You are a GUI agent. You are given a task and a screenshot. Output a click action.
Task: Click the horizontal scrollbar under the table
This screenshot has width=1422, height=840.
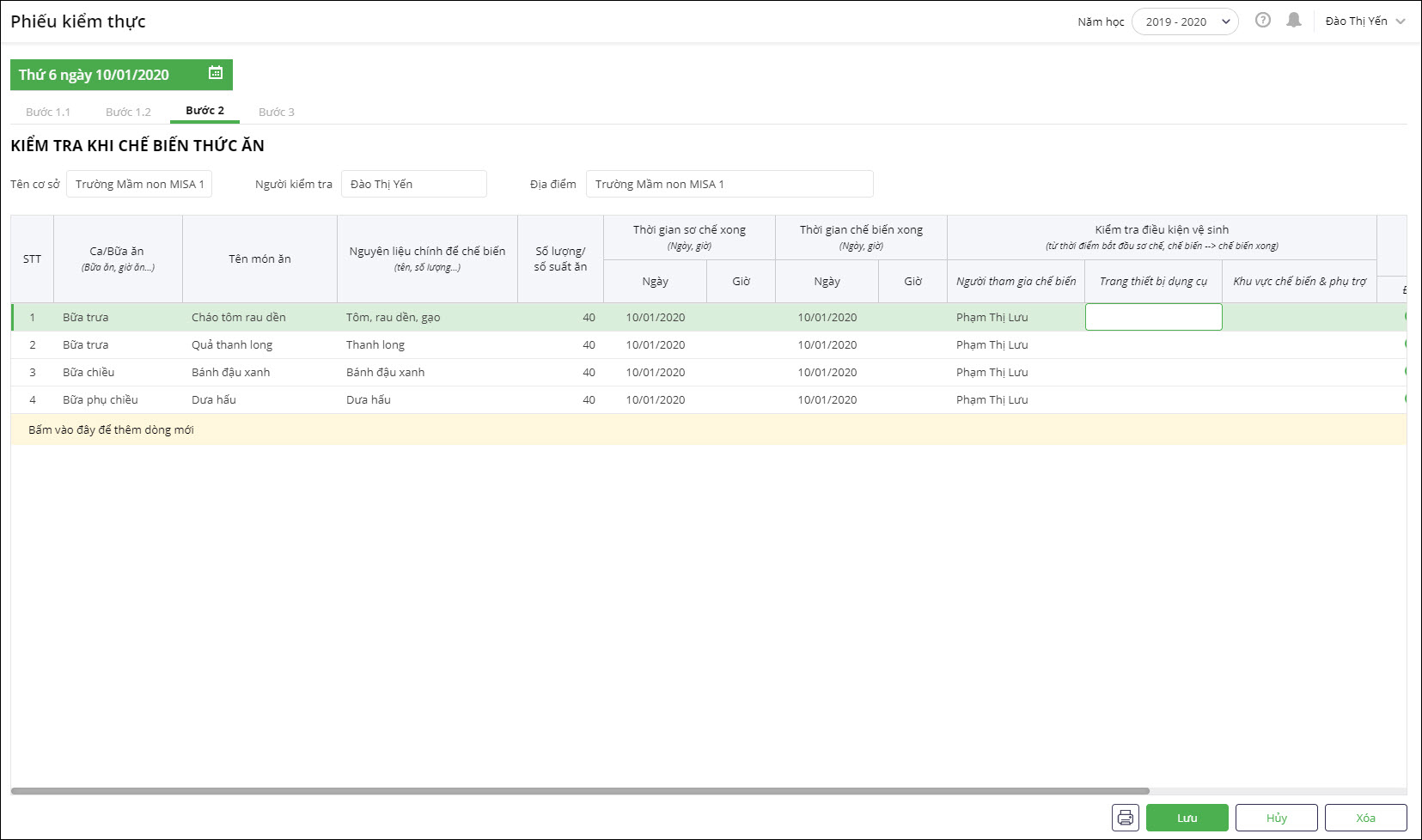580,791
